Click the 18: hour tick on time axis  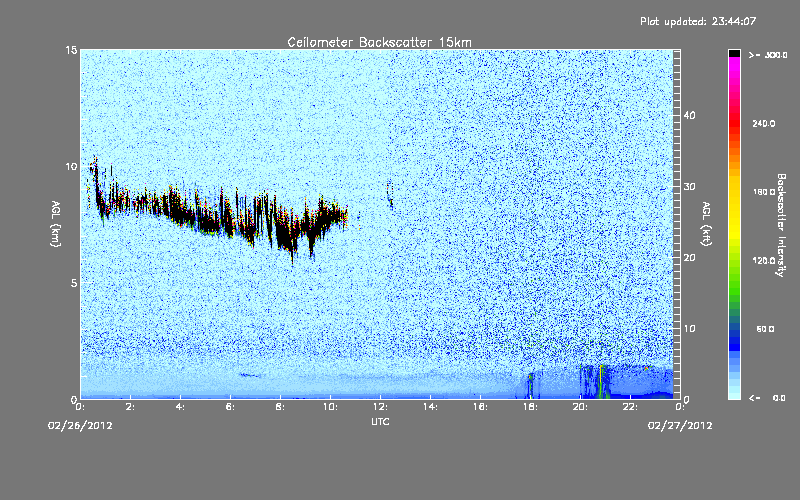pos(531,407)
